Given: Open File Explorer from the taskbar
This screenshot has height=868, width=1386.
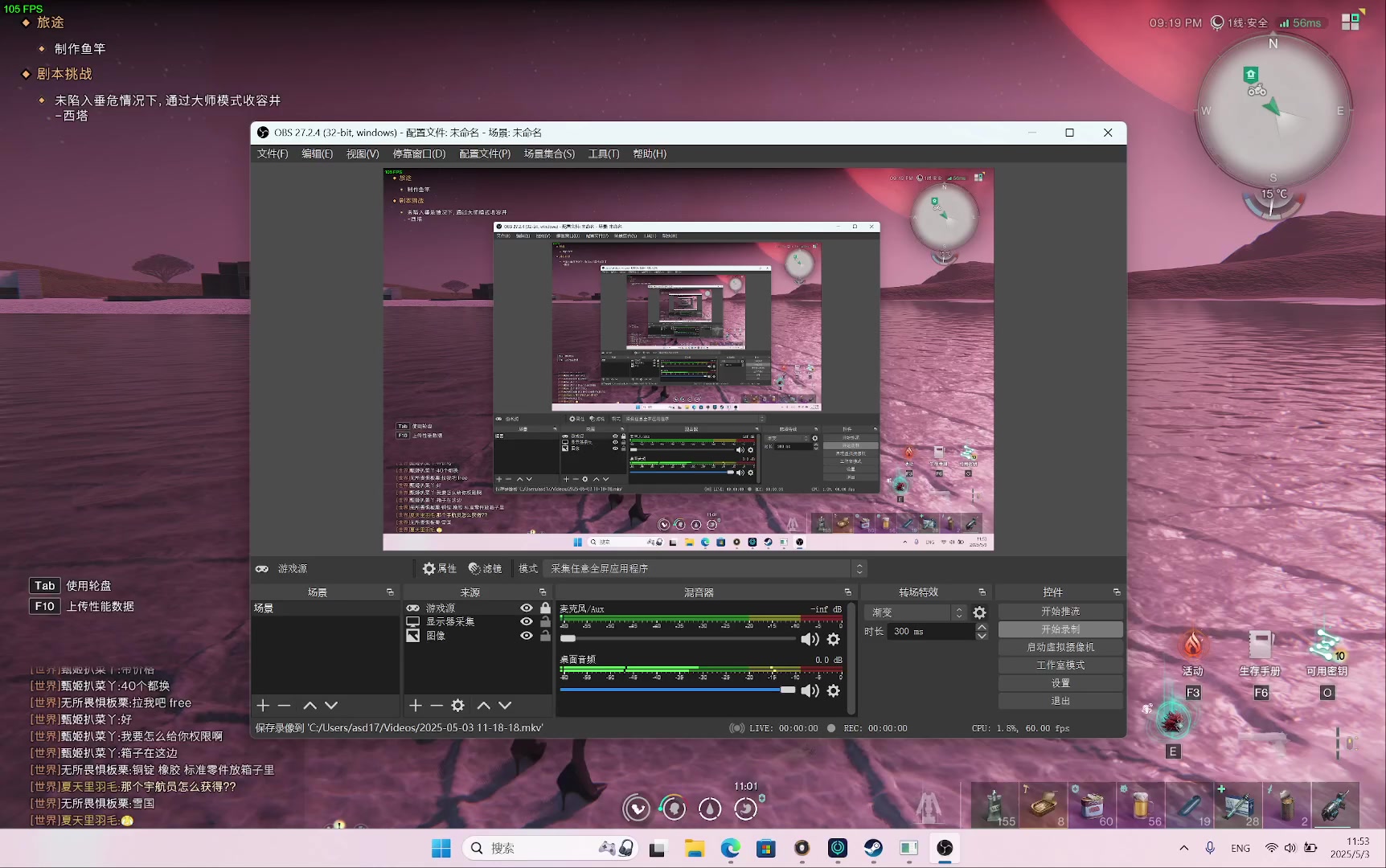Looking at the screenshot, I should click(x=694, y=848).
